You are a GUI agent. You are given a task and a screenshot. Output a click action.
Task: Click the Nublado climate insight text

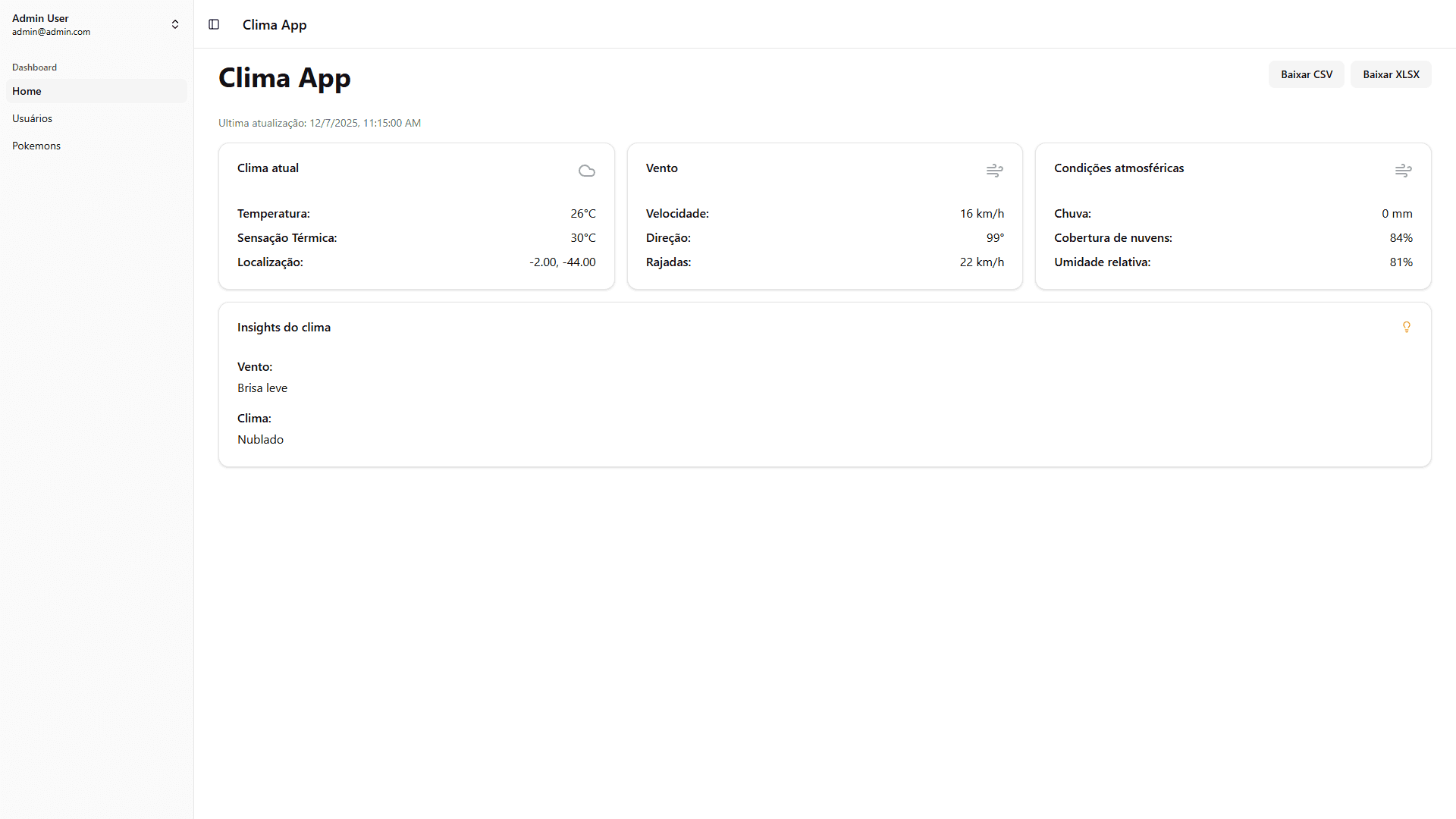(x=260, y=440)
